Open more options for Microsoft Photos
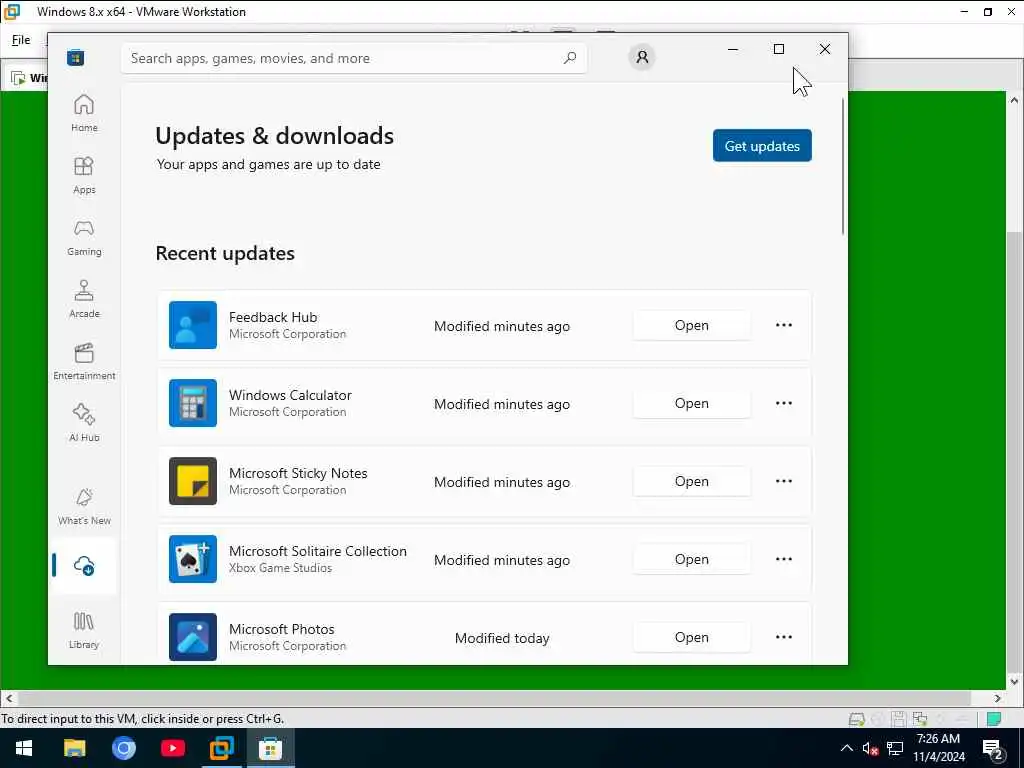 [x=784, y=637]
